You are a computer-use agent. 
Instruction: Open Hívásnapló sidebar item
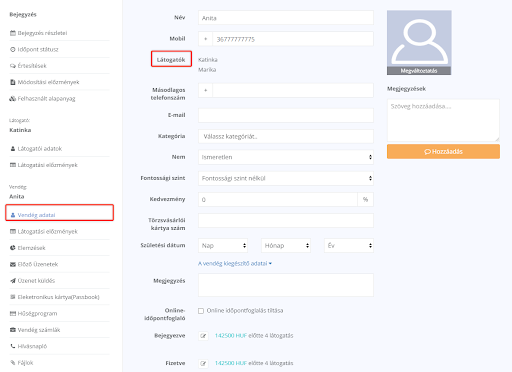coord(32,346)
